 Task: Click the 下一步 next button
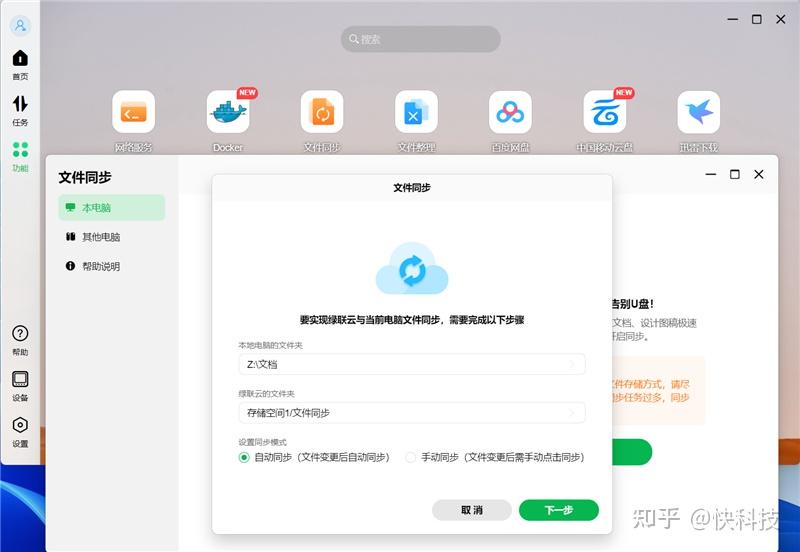tap(559, 510)
